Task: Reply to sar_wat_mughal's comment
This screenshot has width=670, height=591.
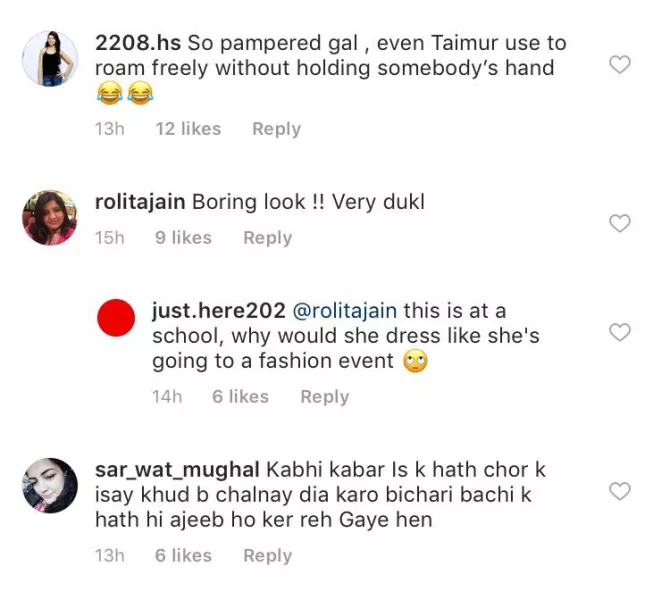Action: 267,556
